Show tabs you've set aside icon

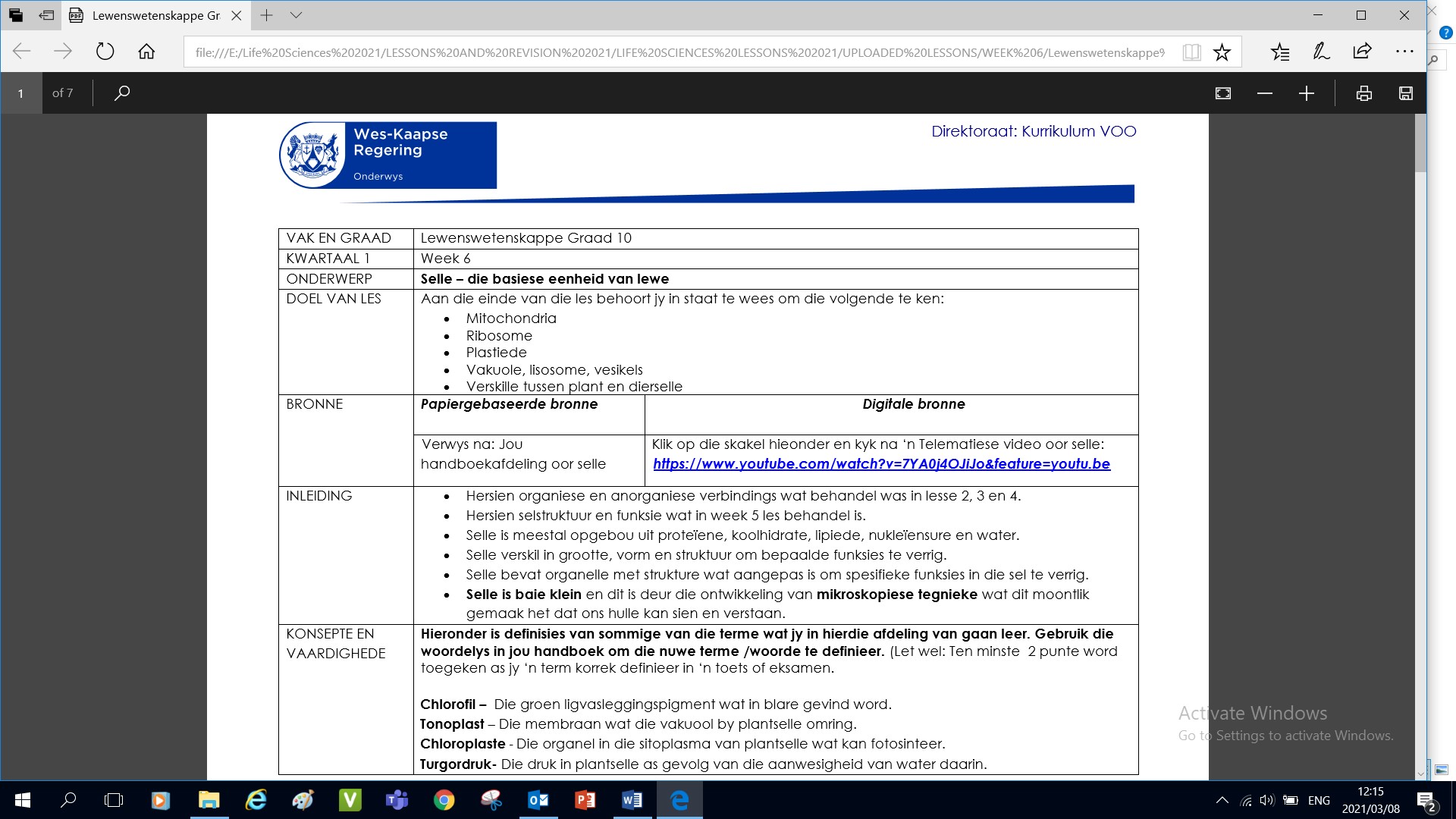point(16,15)
